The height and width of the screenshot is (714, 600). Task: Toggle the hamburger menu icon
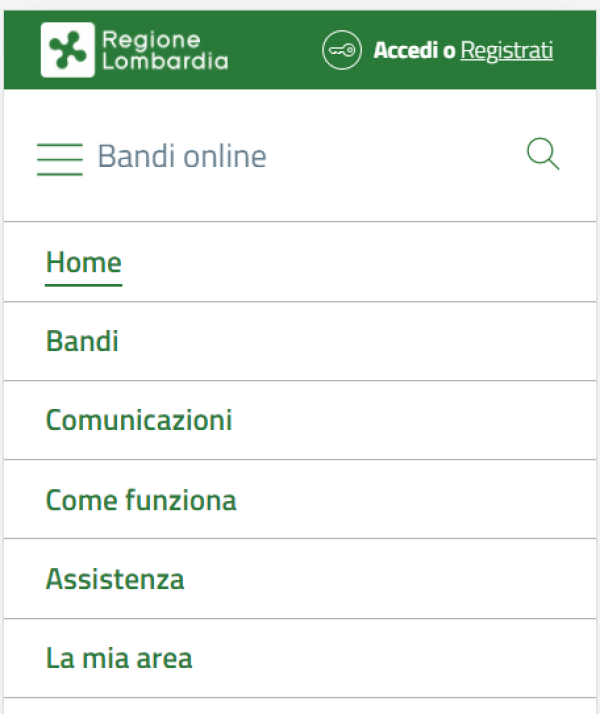(60, 159)
